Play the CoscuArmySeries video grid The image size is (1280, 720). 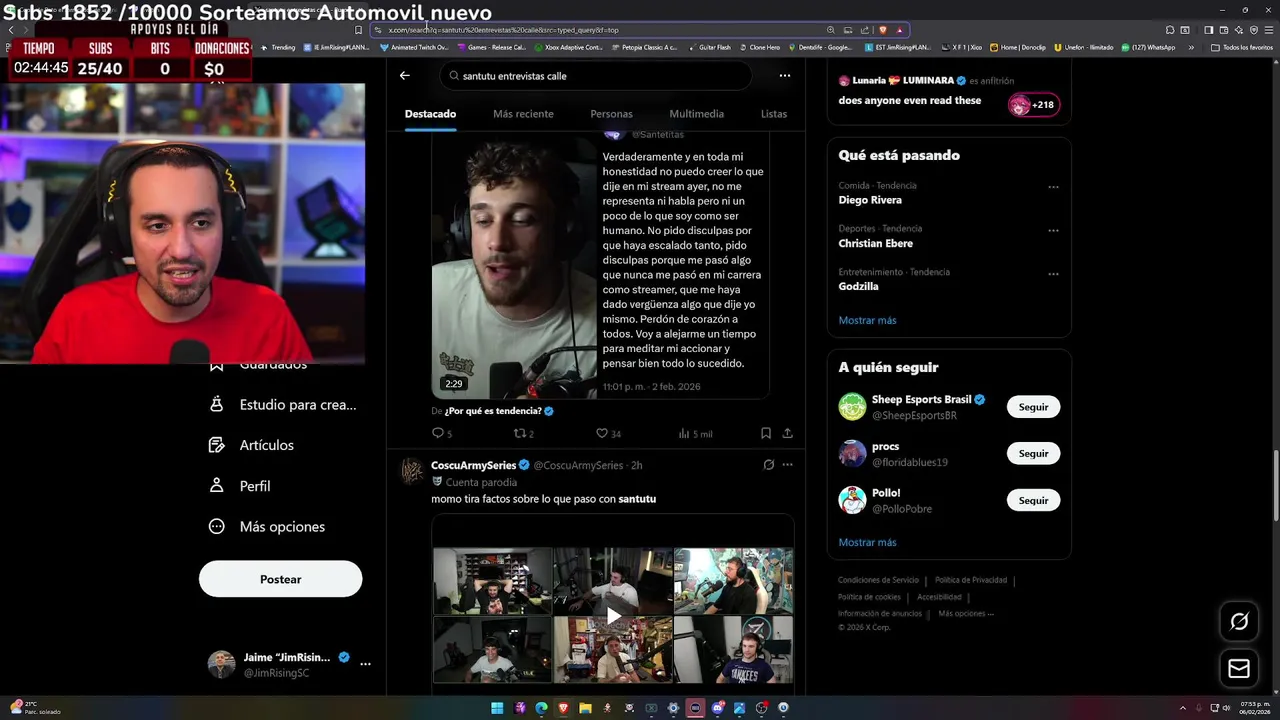point(613,614)
